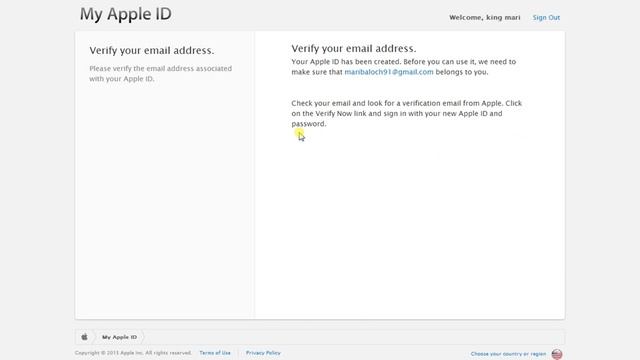This screenshot has width=640, height=360.
Task: Click 'Your Apple ID has been created' sentence
Action: coord(404,67)
